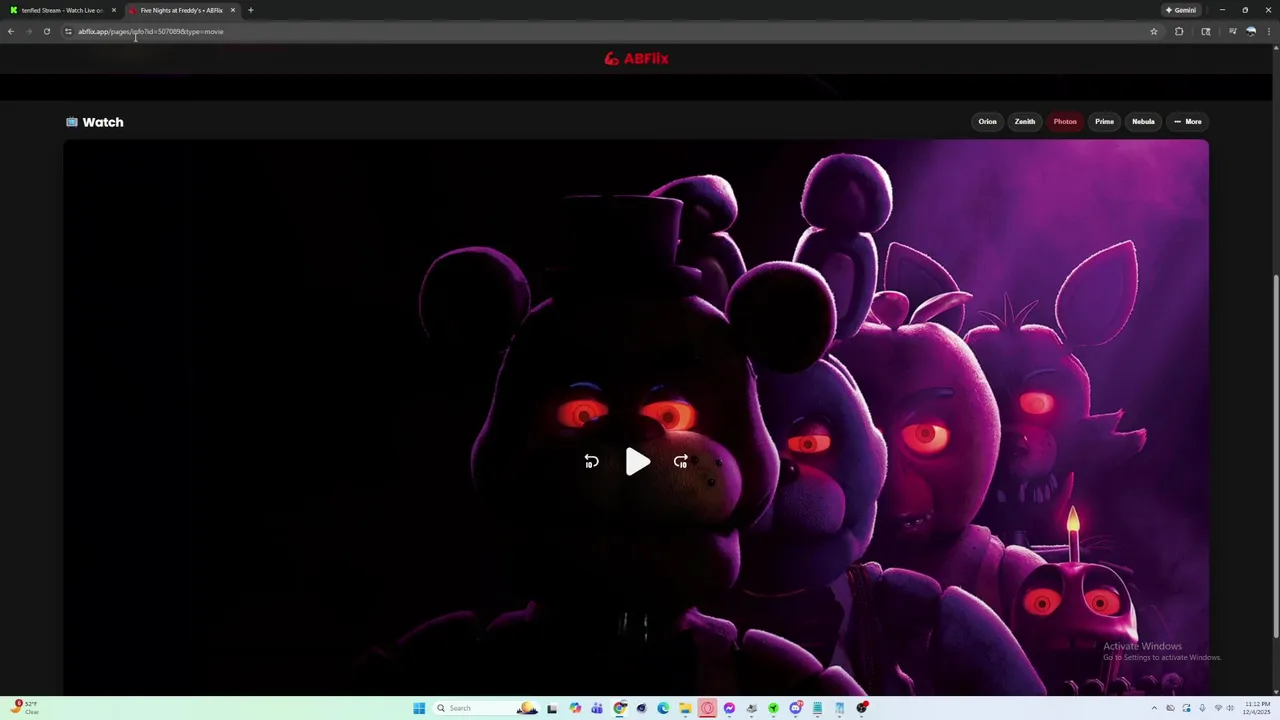Open Discord from the taskbar
The width and height of the screenshot is (1280, 720).
coord(795,708)
